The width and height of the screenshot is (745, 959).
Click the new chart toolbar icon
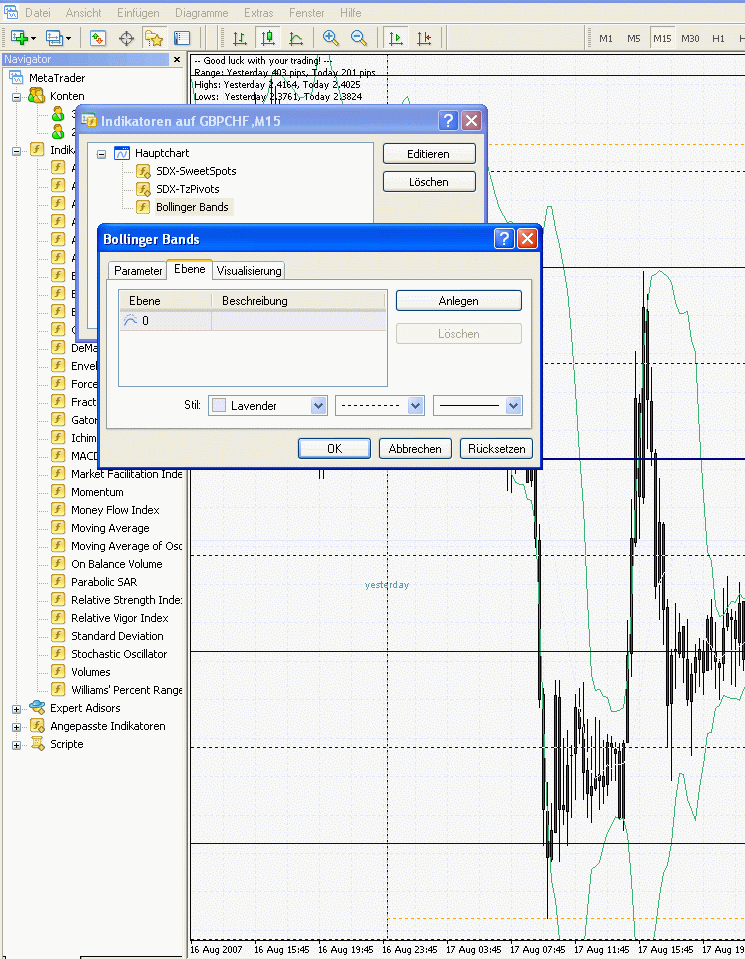pos(19,38)
